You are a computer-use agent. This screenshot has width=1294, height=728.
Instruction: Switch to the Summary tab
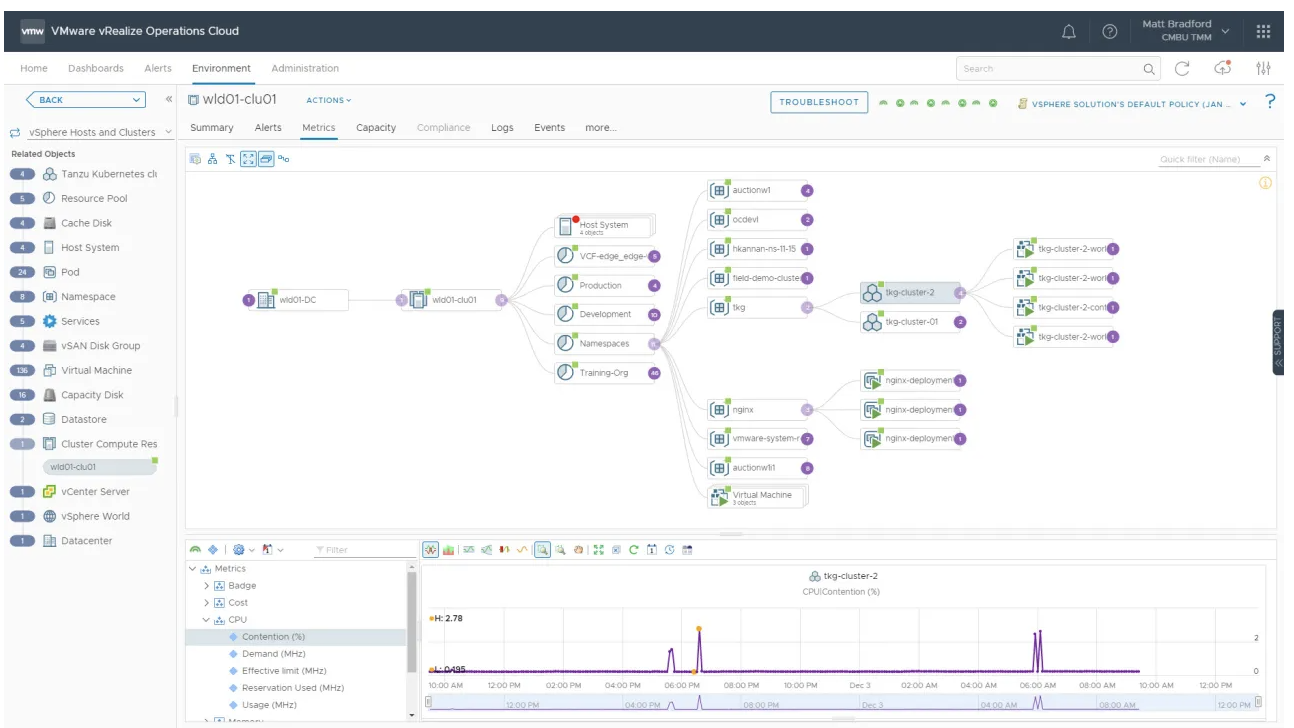212,128
